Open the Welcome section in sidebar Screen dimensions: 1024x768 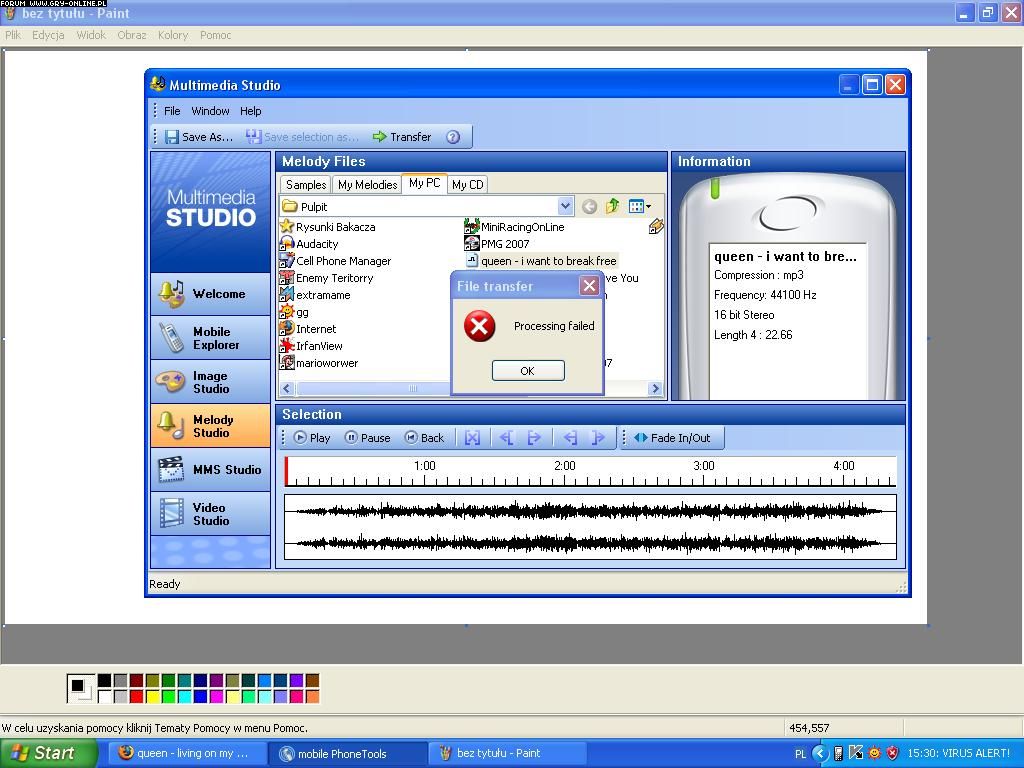coord(210,294)
